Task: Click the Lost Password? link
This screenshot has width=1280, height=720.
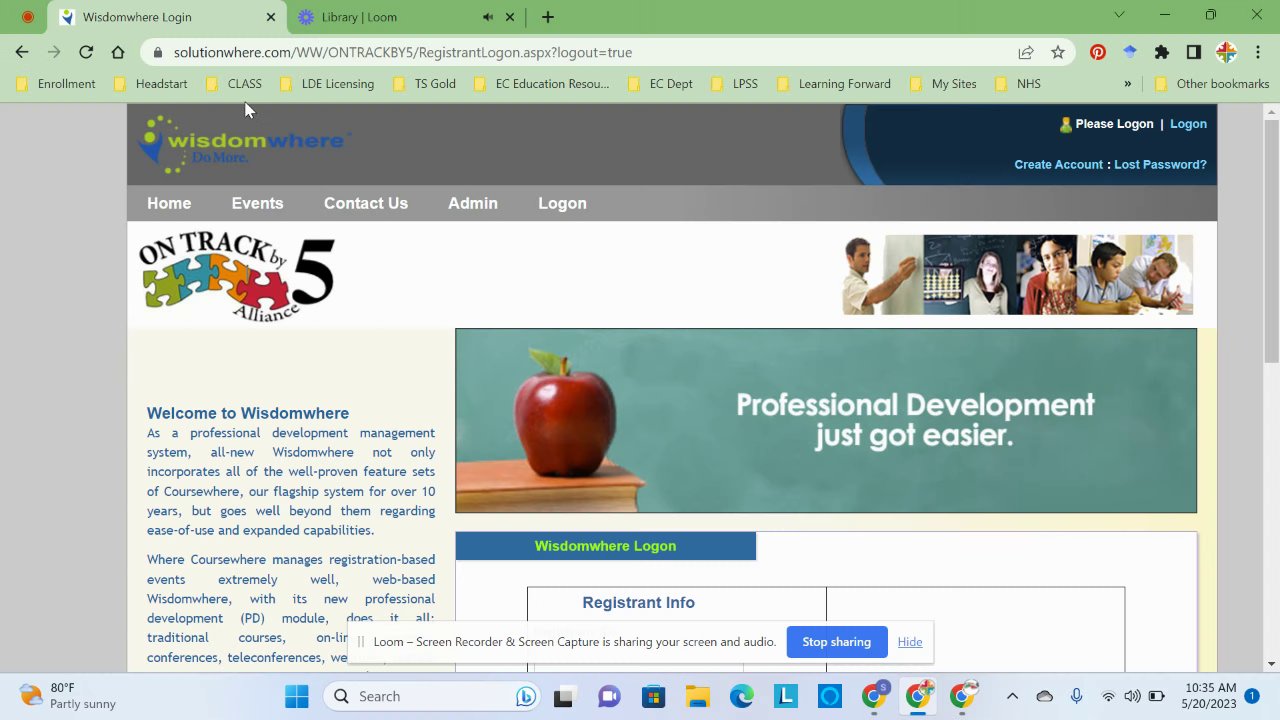Action: pos(1160,164)
